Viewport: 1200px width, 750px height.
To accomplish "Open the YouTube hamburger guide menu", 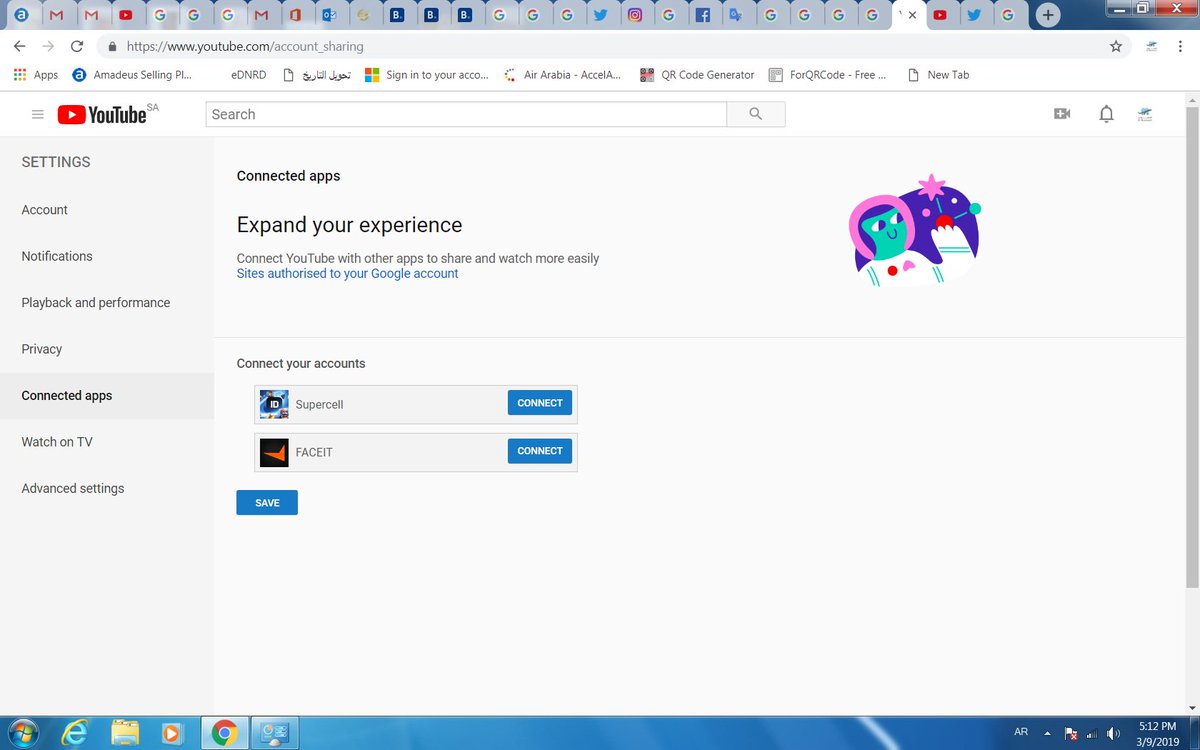I will [x=38, y=114].
